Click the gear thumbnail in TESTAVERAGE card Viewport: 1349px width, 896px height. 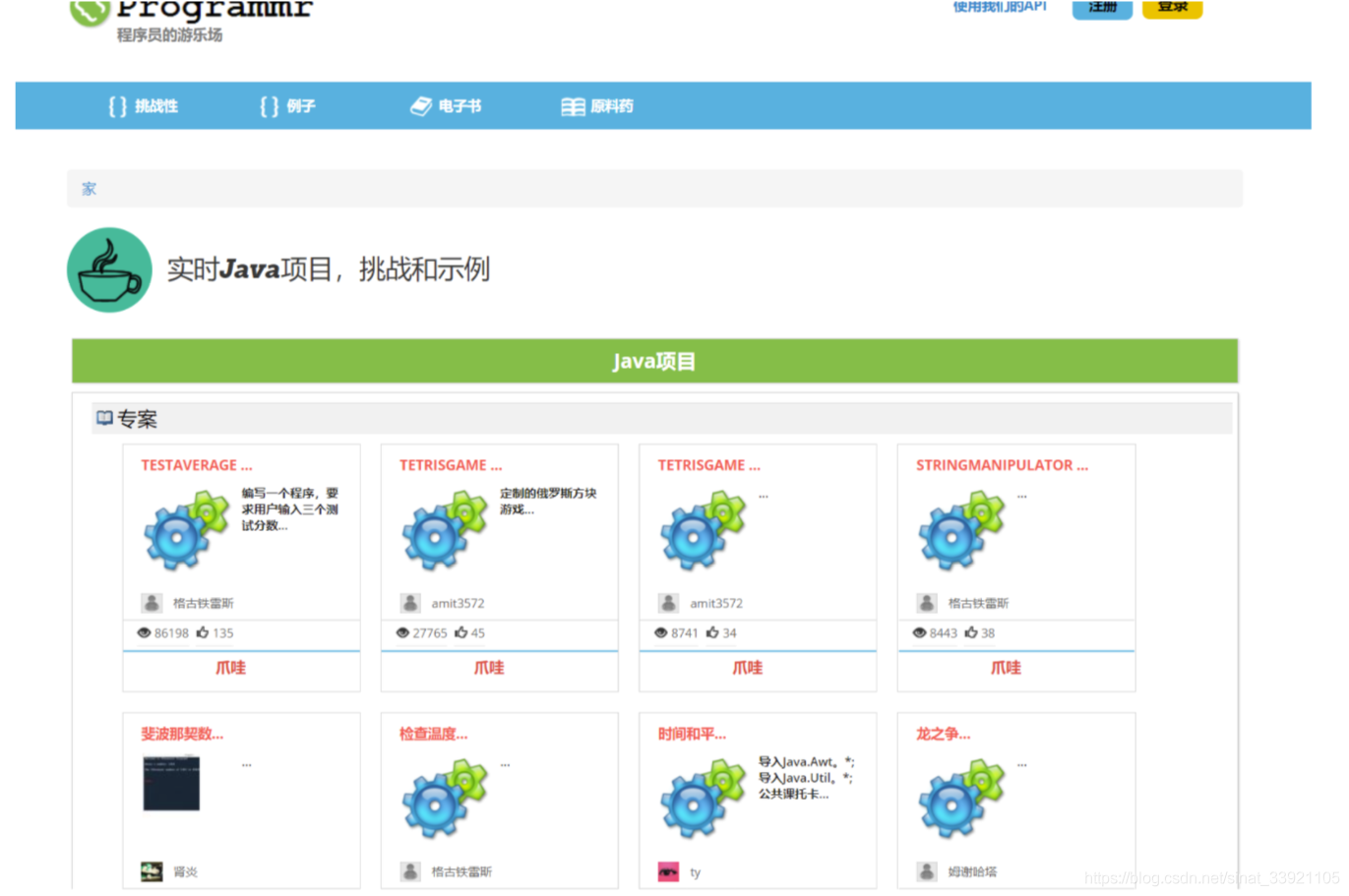point(186,531)
